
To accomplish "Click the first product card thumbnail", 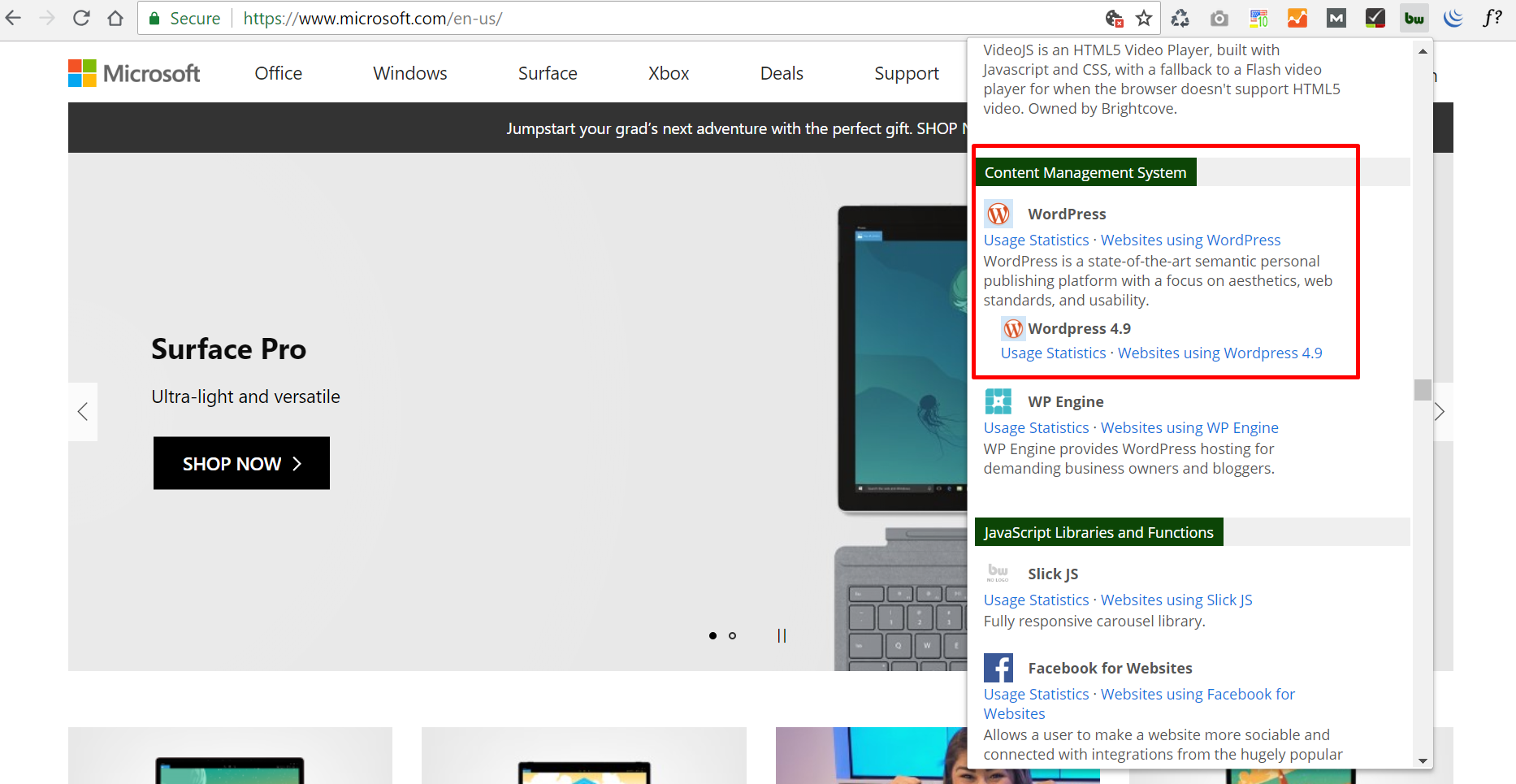I will [230, 756].
